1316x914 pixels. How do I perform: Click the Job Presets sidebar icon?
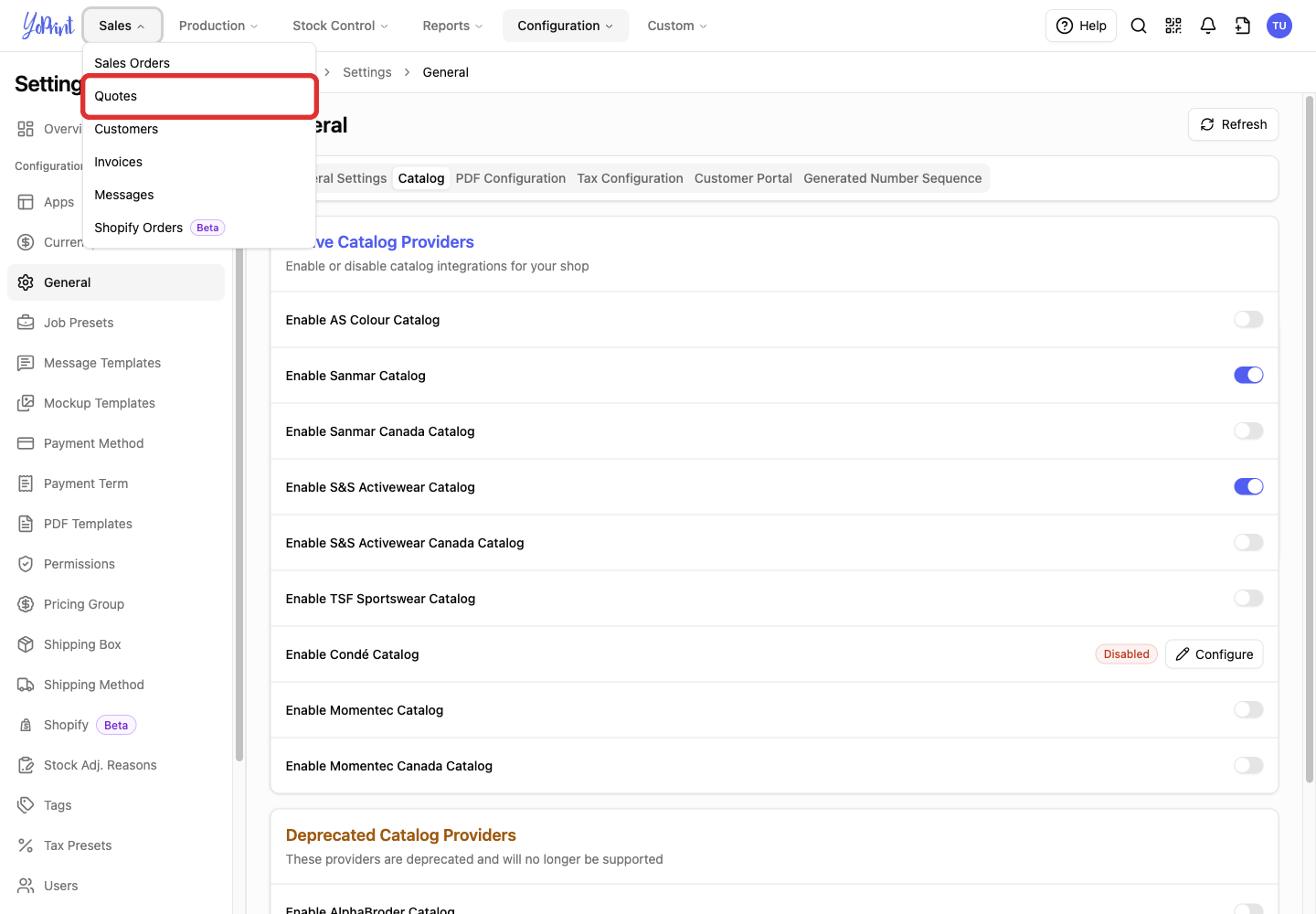[26, 323]
